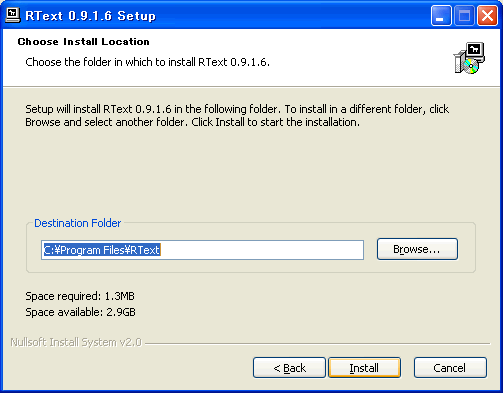The width and height of the screenshot is (503, 393).
Task: Click the disabled maximize button
Action: tap(464, 15)
